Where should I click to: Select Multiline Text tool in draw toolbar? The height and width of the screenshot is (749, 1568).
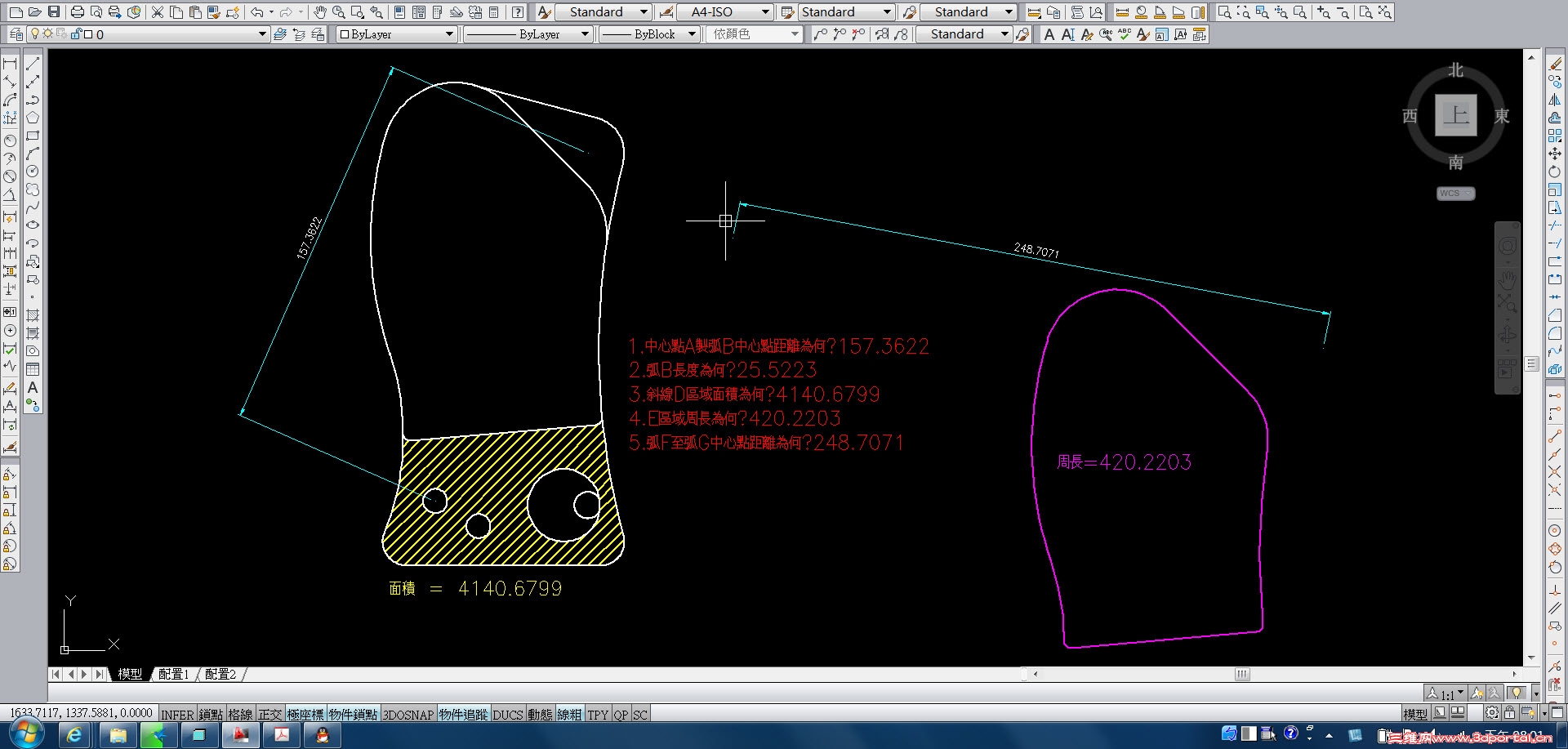[x=33, y=387]
